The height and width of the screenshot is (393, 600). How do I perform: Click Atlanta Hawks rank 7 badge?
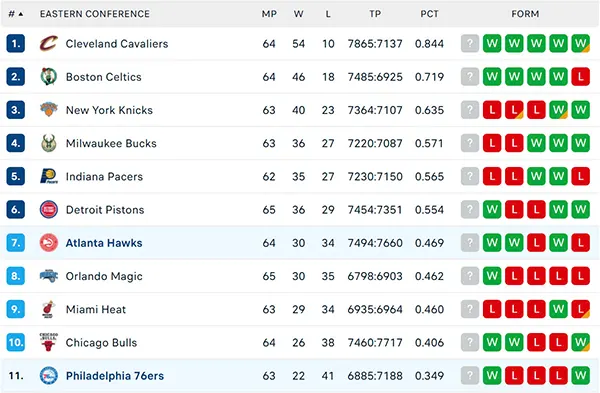(16, 243)
